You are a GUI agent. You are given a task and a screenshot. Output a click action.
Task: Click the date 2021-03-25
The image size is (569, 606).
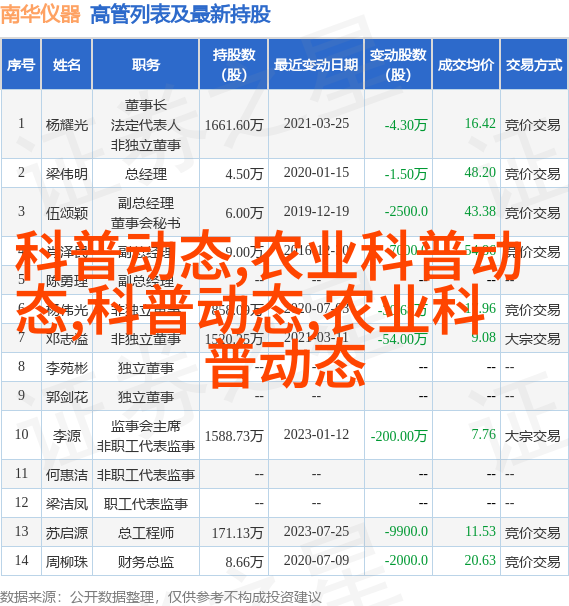tap(316, 124)
